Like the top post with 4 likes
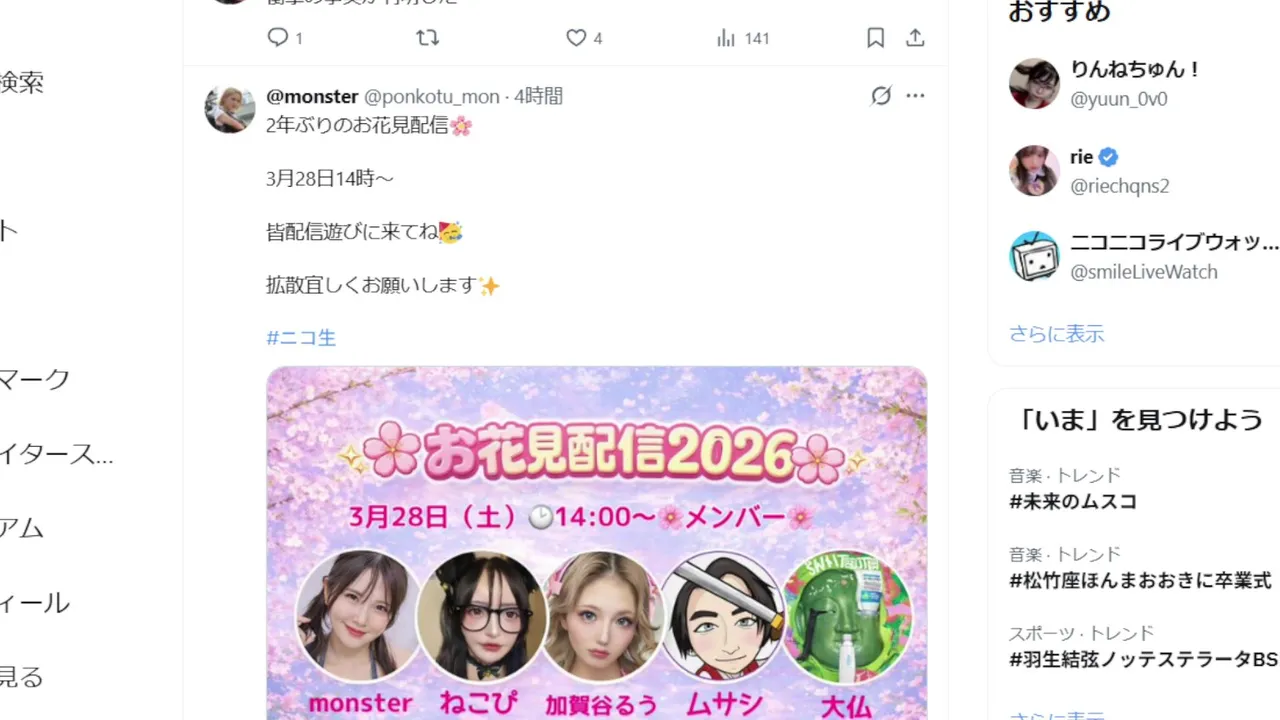Image resolution: width=1280 pixels, height=720 pixels. (576, 38)
